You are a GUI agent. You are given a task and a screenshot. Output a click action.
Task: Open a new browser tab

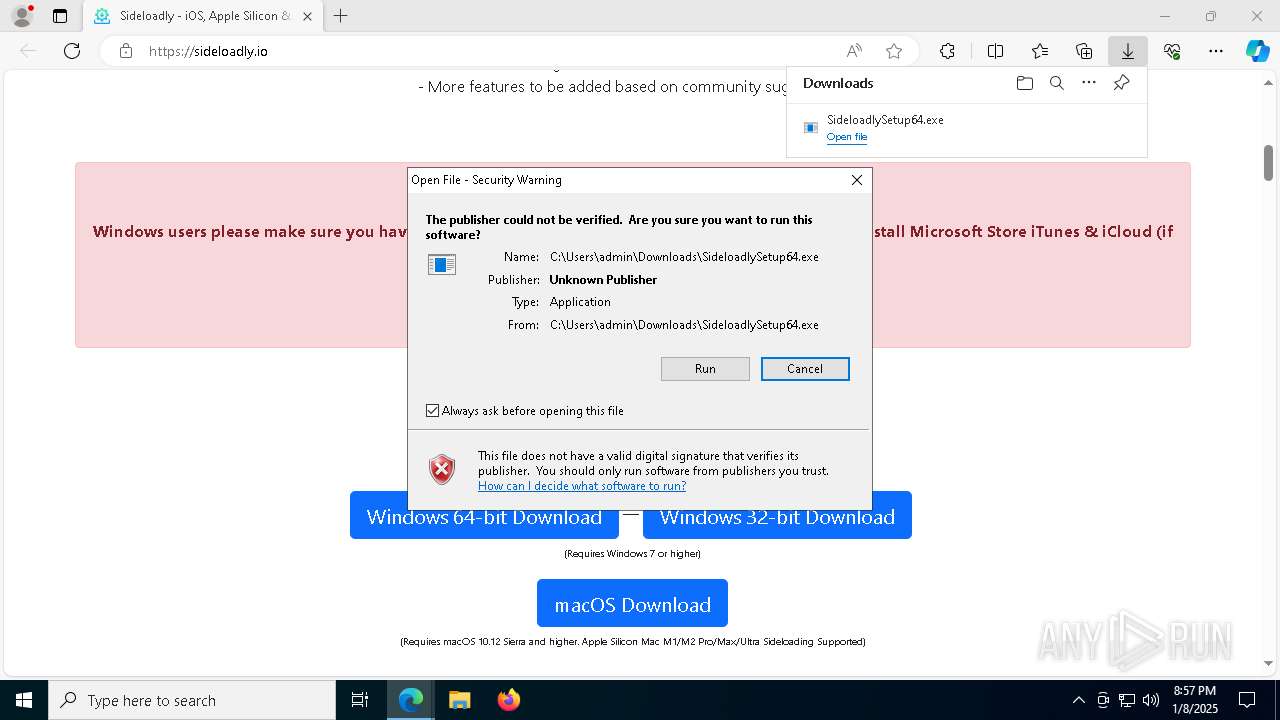pyautogui.click(x=341, y=16)
